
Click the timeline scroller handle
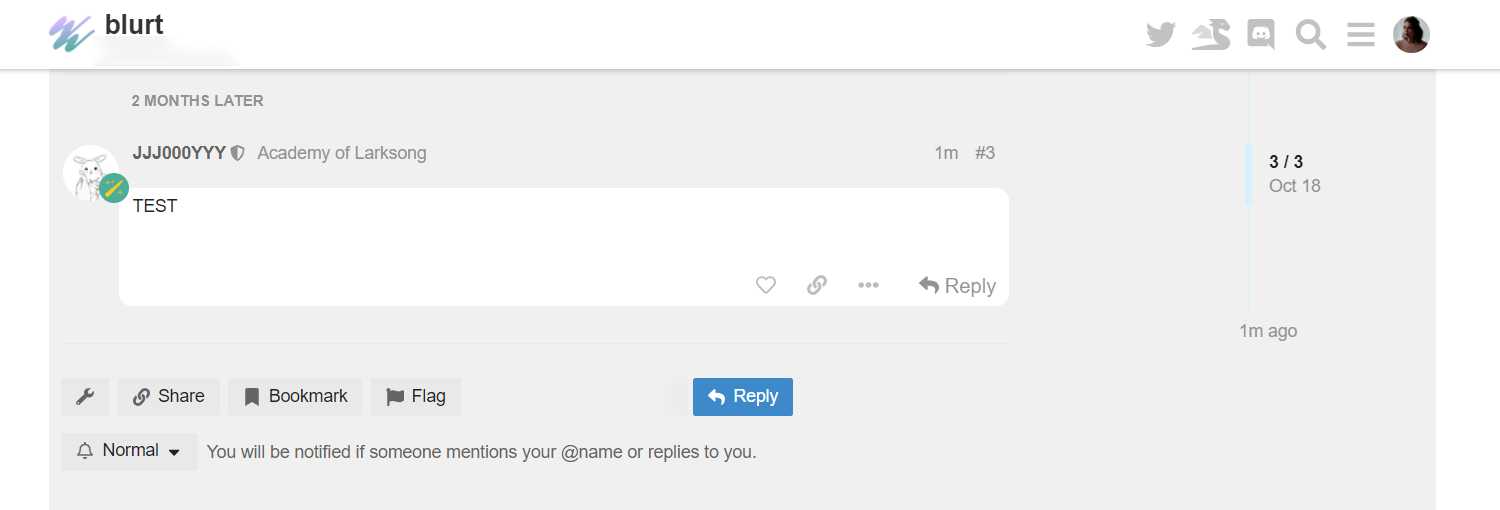pyautogui.click(x=1249, y=174)
